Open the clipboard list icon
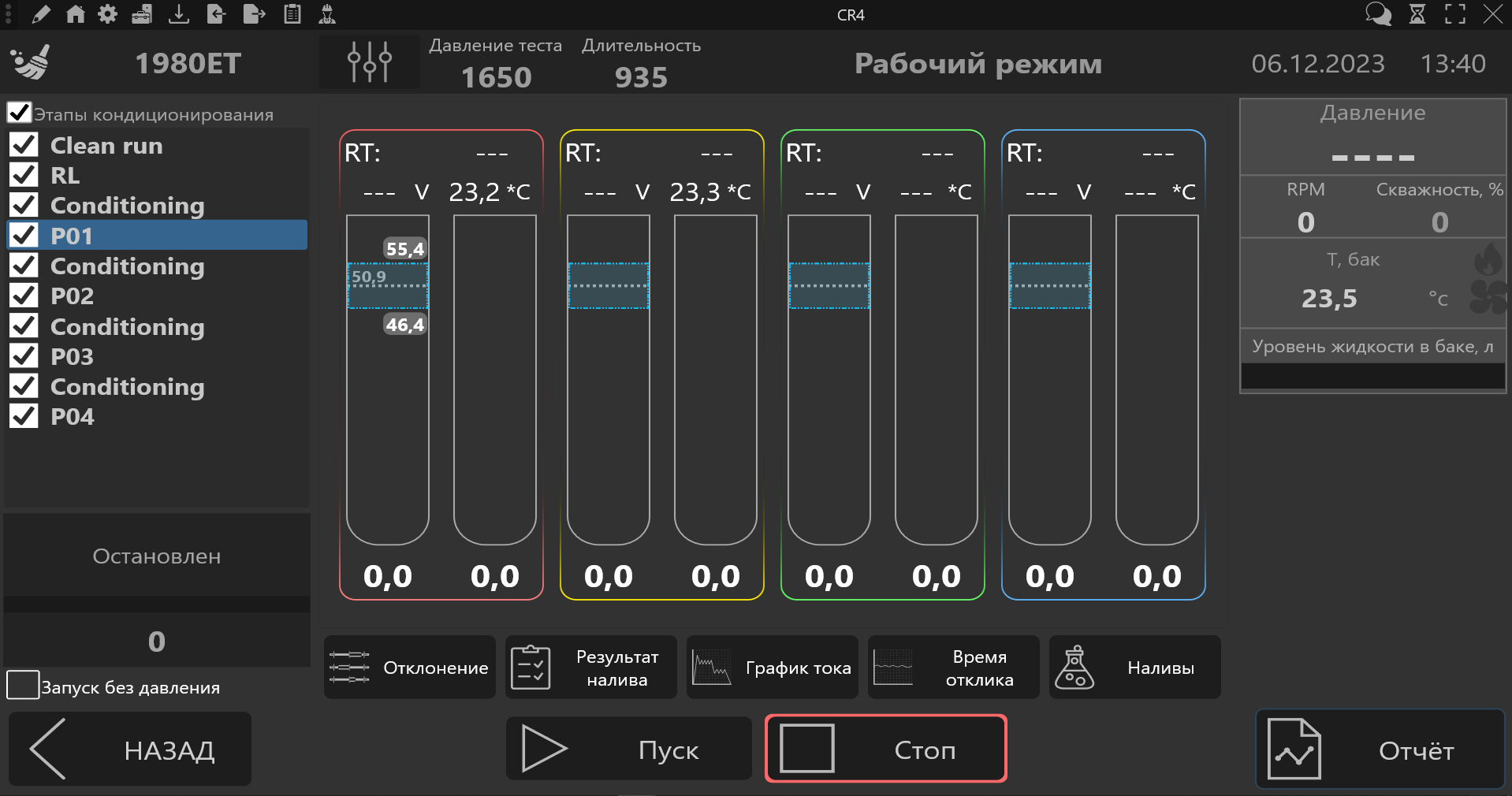 (292, 14)
